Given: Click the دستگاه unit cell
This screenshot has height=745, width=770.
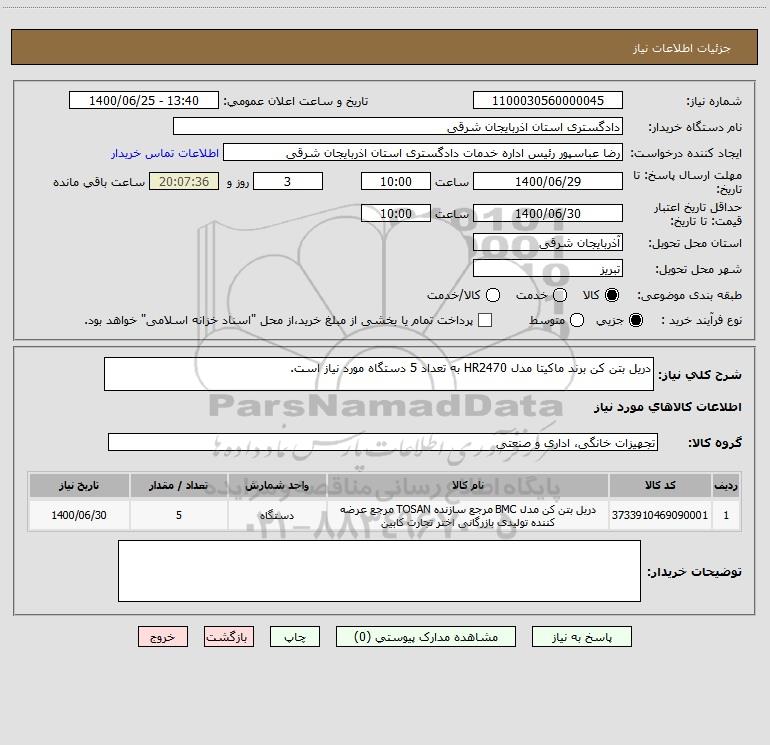Looking at the screenshot, I should (277, 515).
